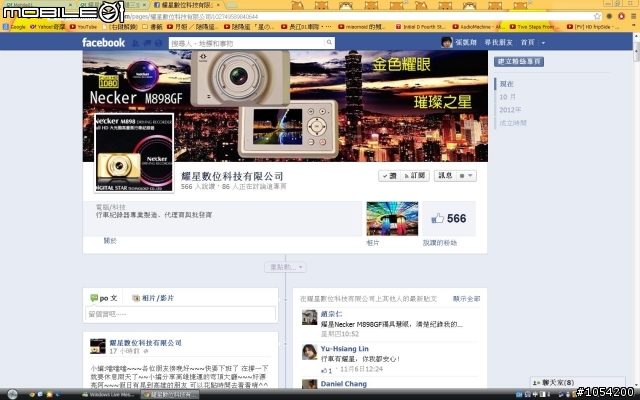Open 尋找朋友 in the top bar
Image resolution: width=640 pixels, height=400 pixels.
point(498,42)
